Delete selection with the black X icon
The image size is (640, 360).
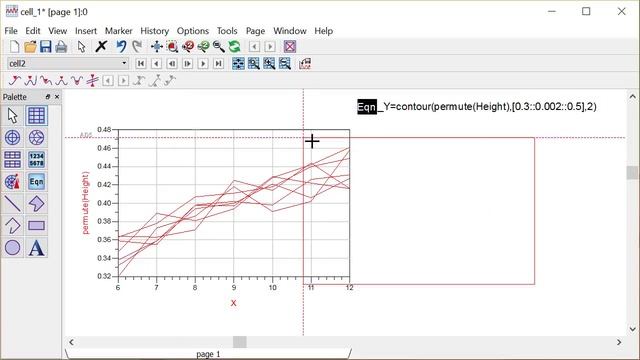tap(101, 46)
